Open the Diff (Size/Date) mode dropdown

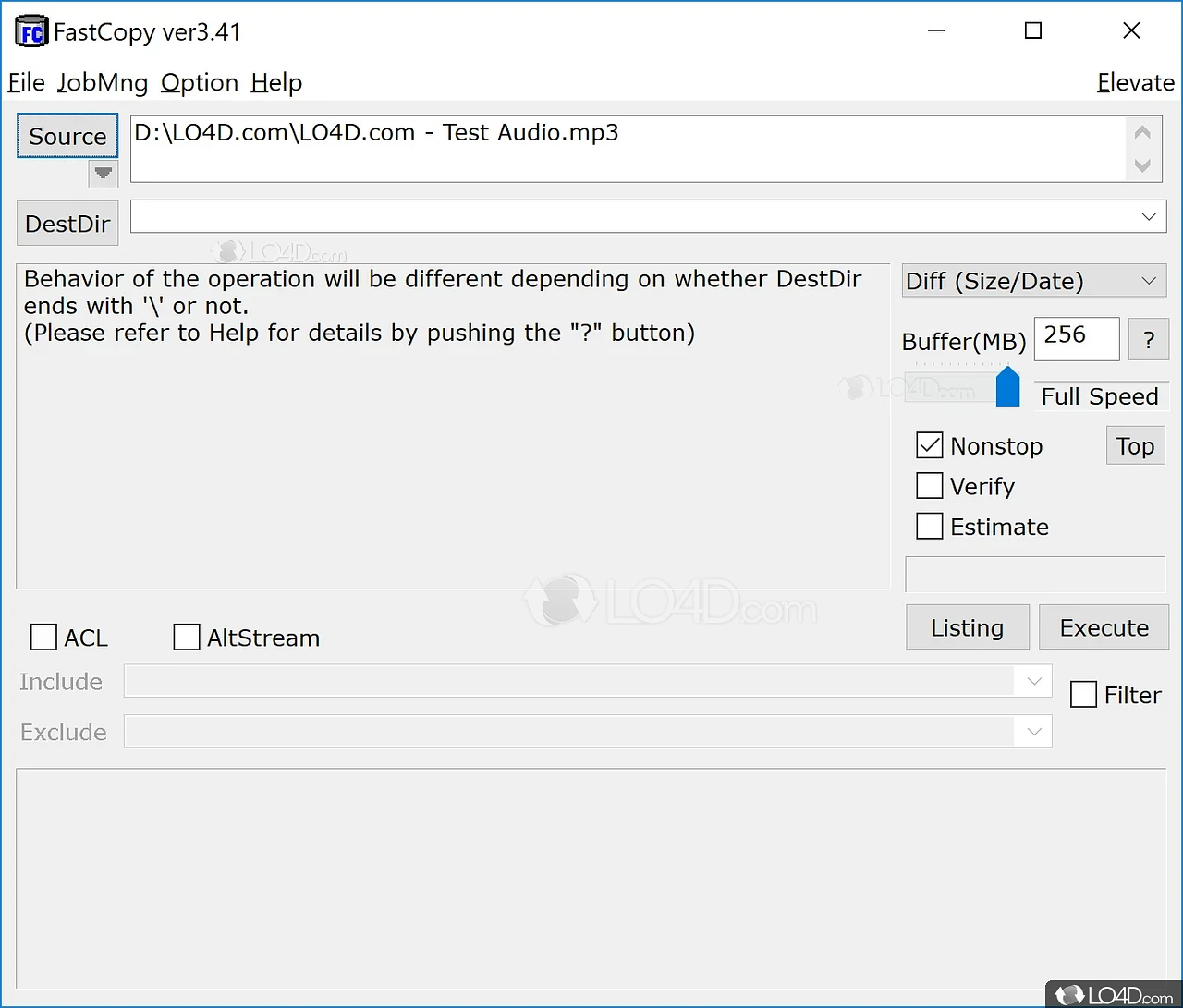[x=1149, y=281]
